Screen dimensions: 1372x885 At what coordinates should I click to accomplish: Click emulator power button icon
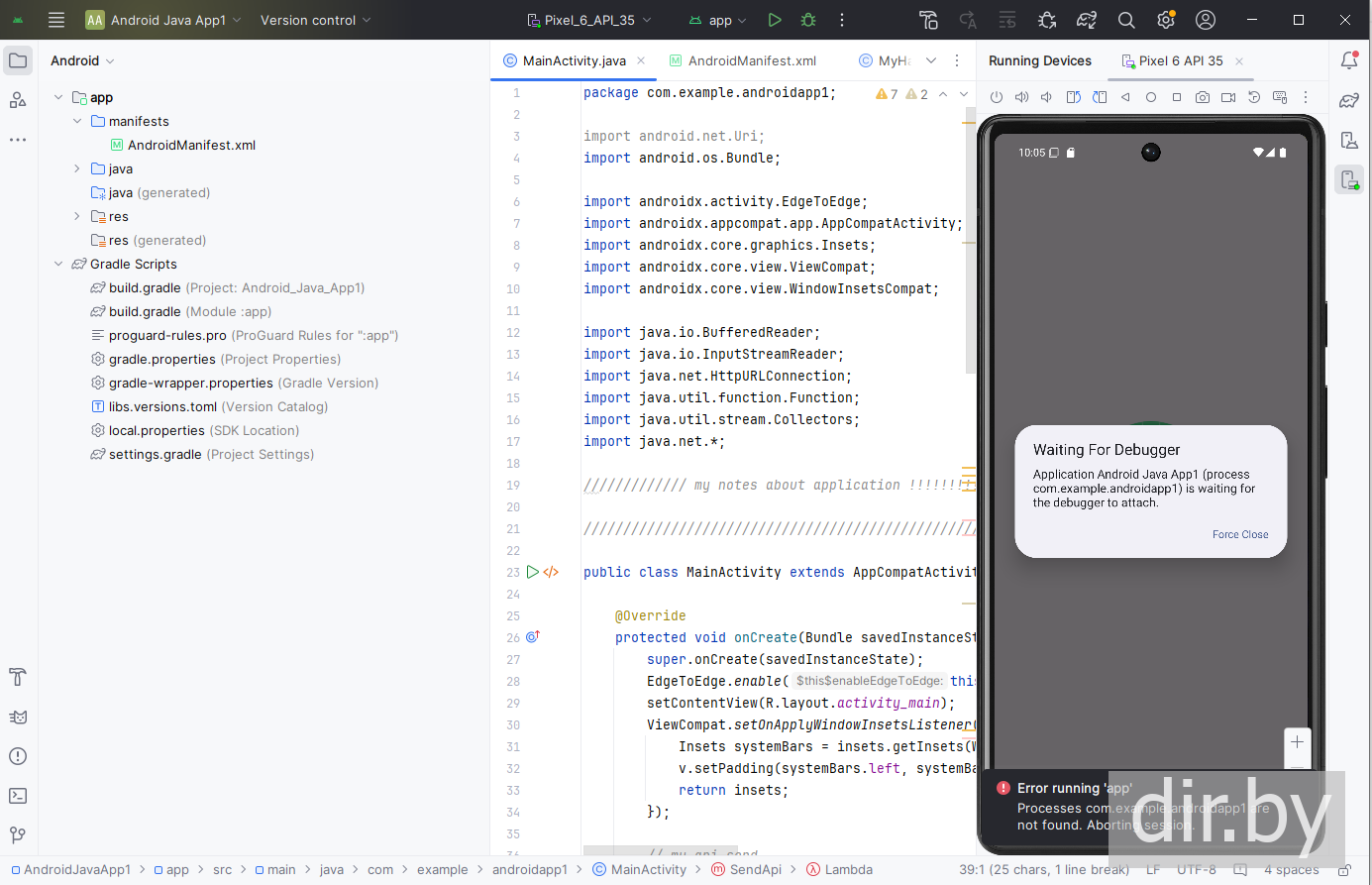pyautogui.click(x=997, y=97)
